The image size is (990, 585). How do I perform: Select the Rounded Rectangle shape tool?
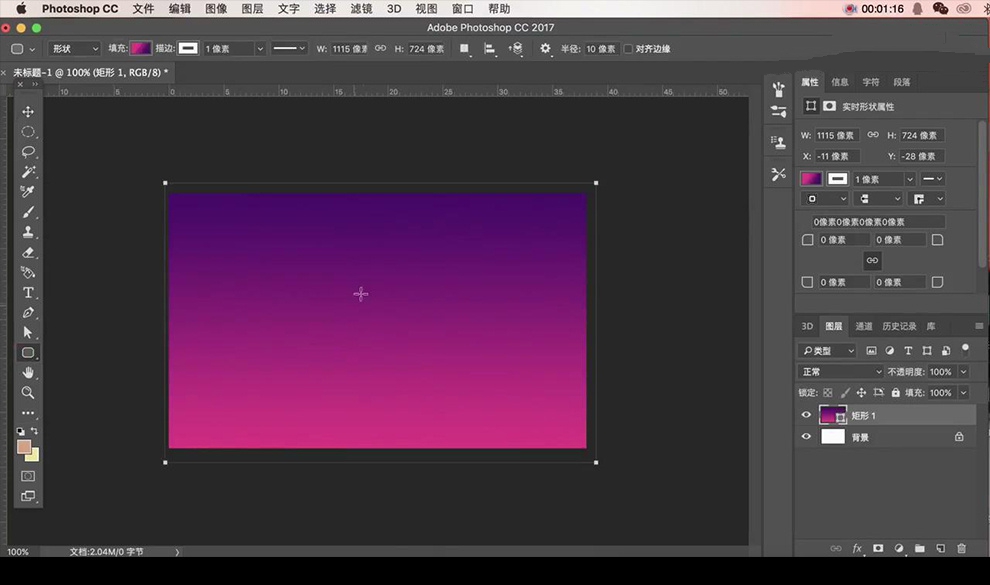coord(28,353)
